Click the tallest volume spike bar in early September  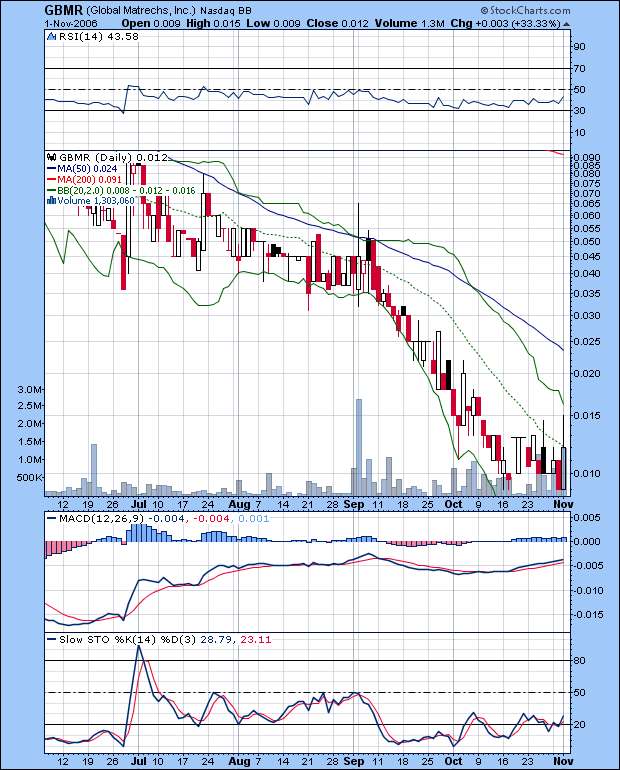point(359,446)
